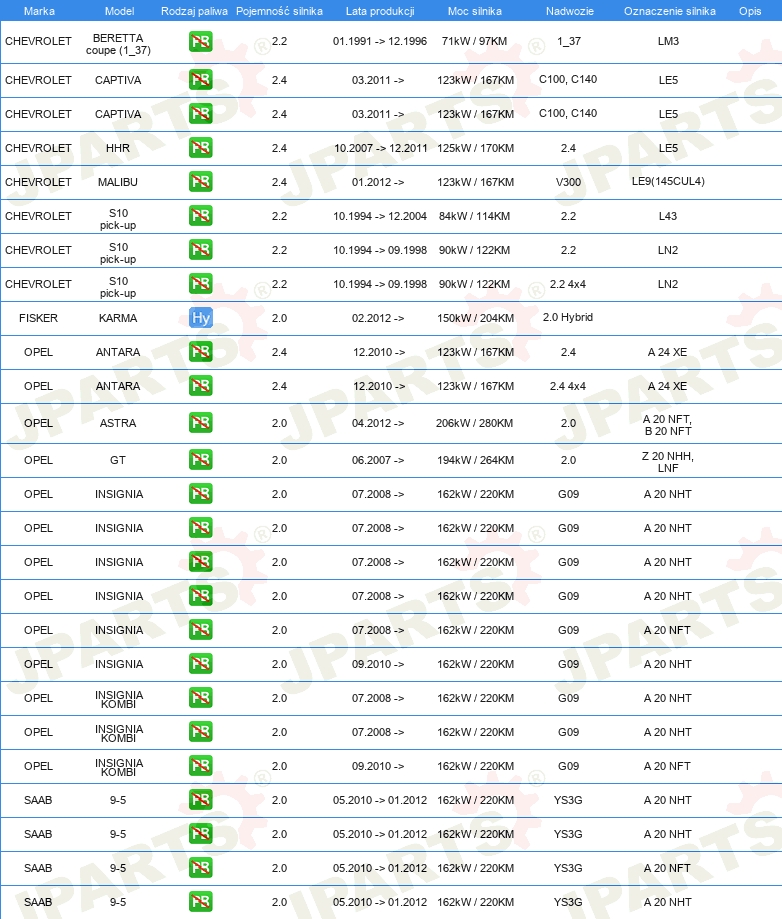Click the petrol fuel icon in the HHR row
The height and width of the screenshot is (919, 782).
tap(200, 148)
